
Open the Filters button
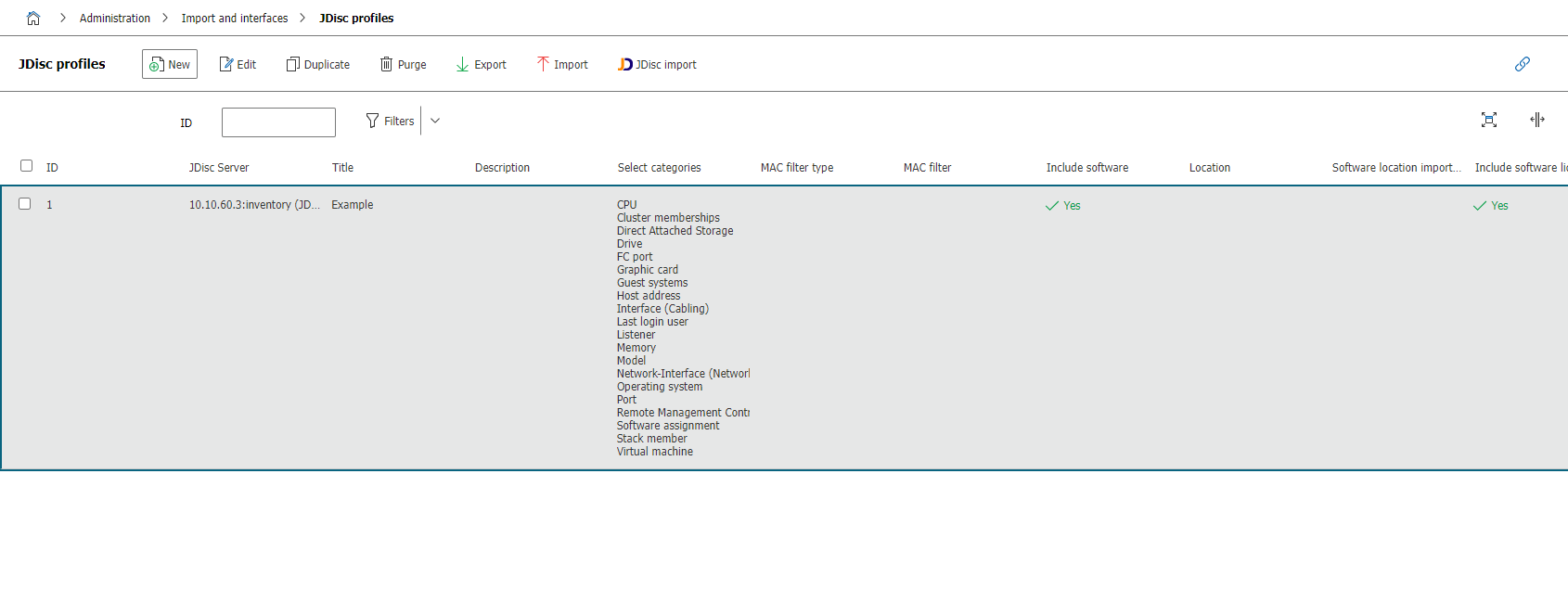391,121
